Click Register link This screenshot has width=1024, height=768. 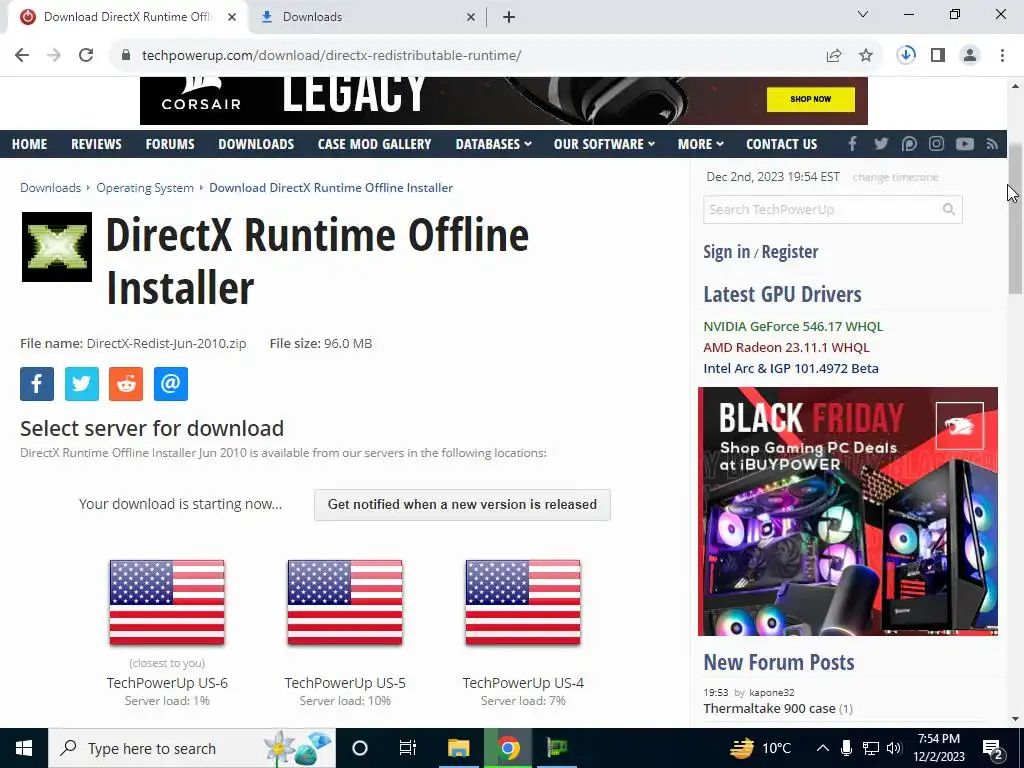click(x=790, y=251)
